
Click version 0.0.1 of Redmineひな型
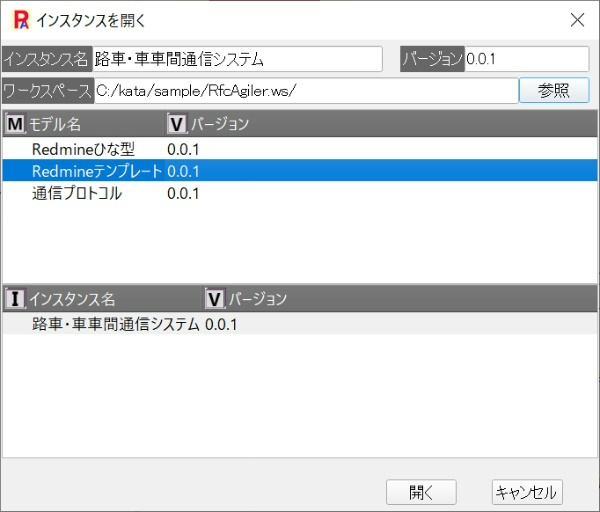tap(183, 149)
